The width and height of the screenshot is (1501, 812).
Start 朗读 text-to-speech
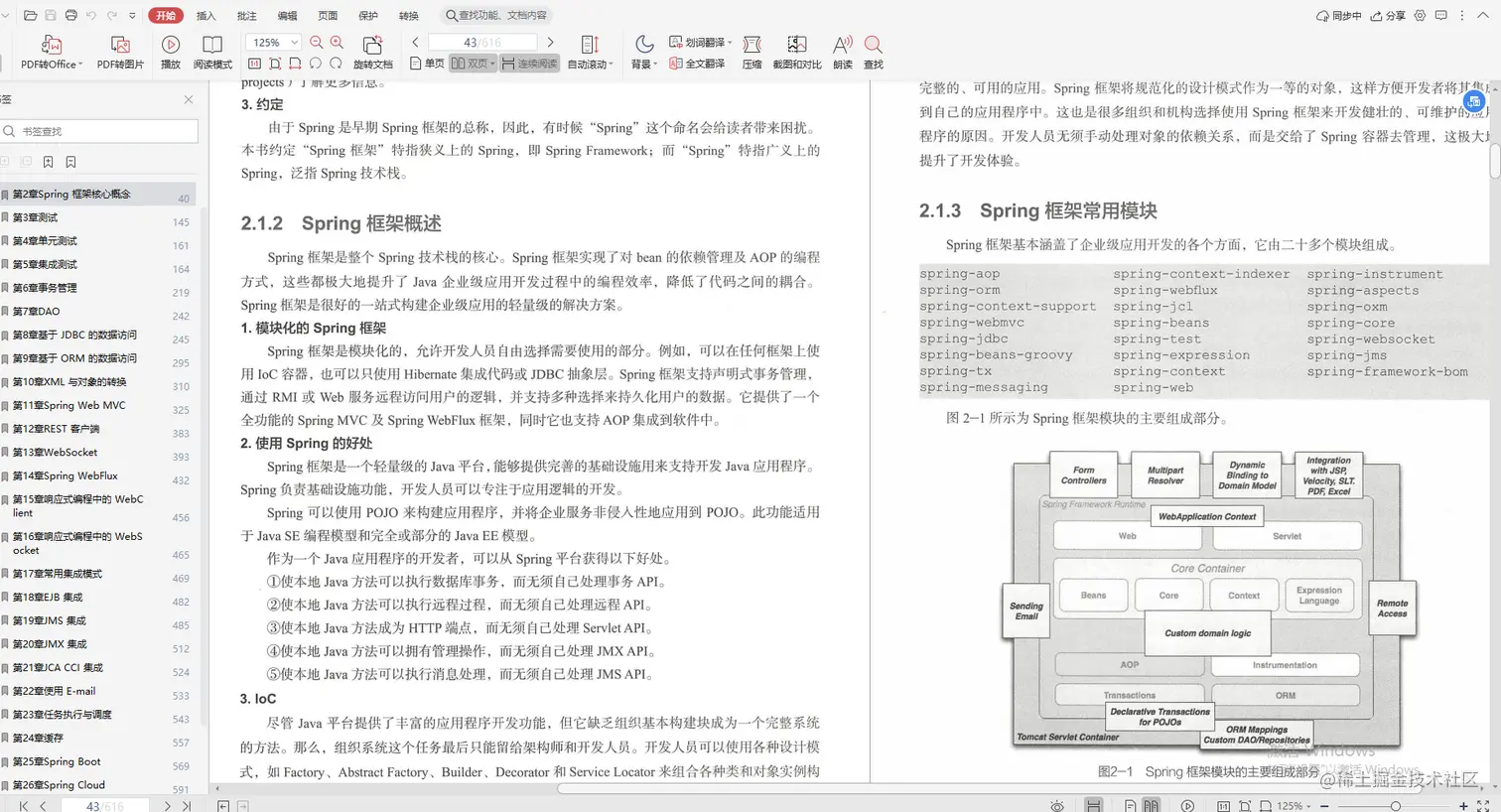tap(842, 52)
